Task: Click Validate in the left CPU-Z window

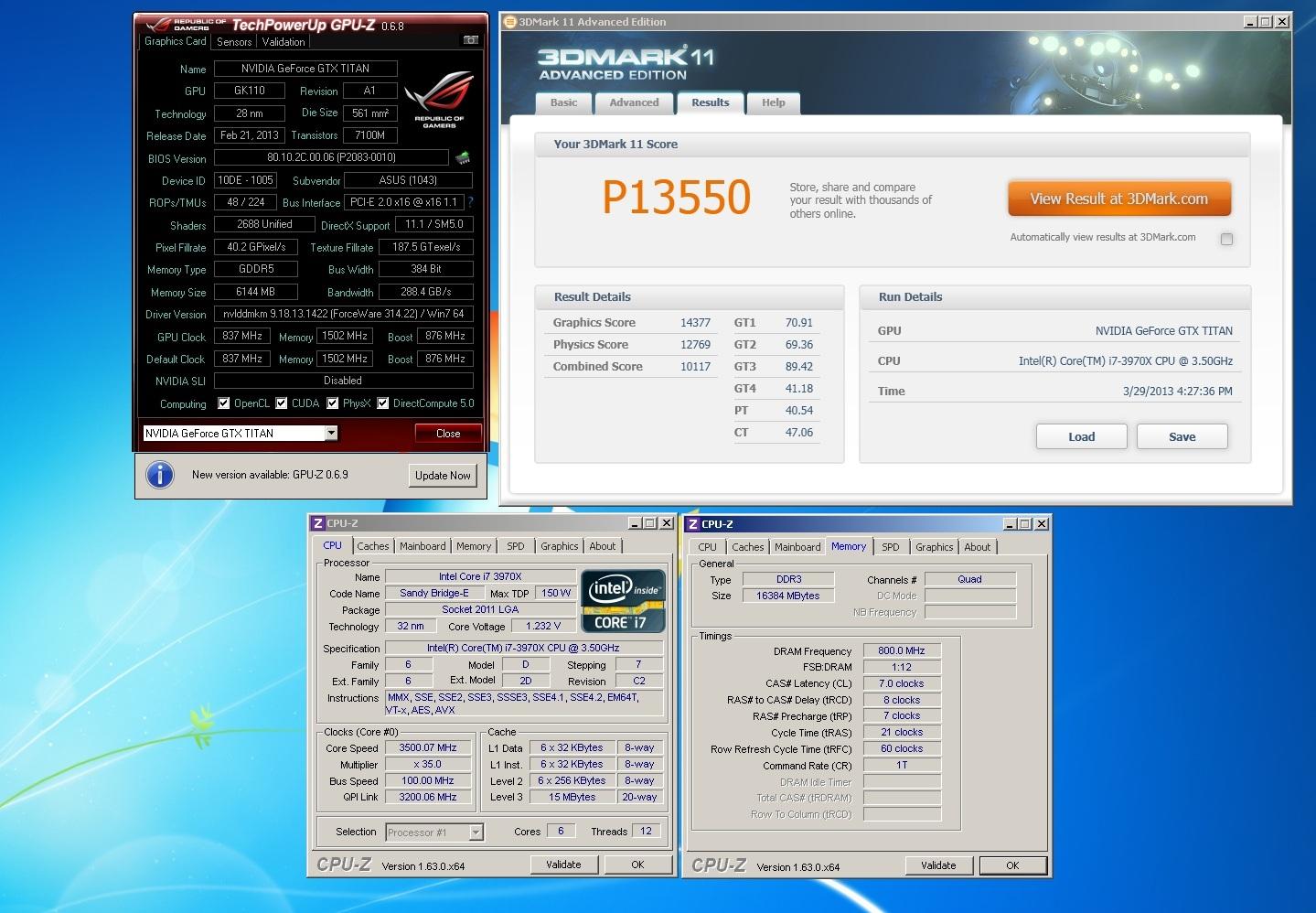Action: (563, 865)
